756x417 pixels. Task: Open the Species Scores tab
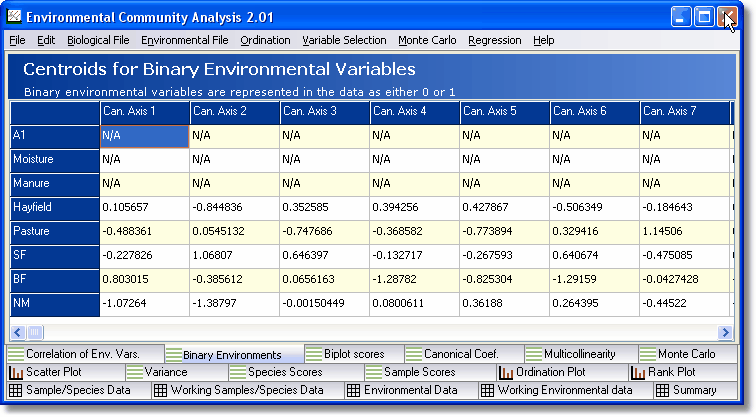296,372
